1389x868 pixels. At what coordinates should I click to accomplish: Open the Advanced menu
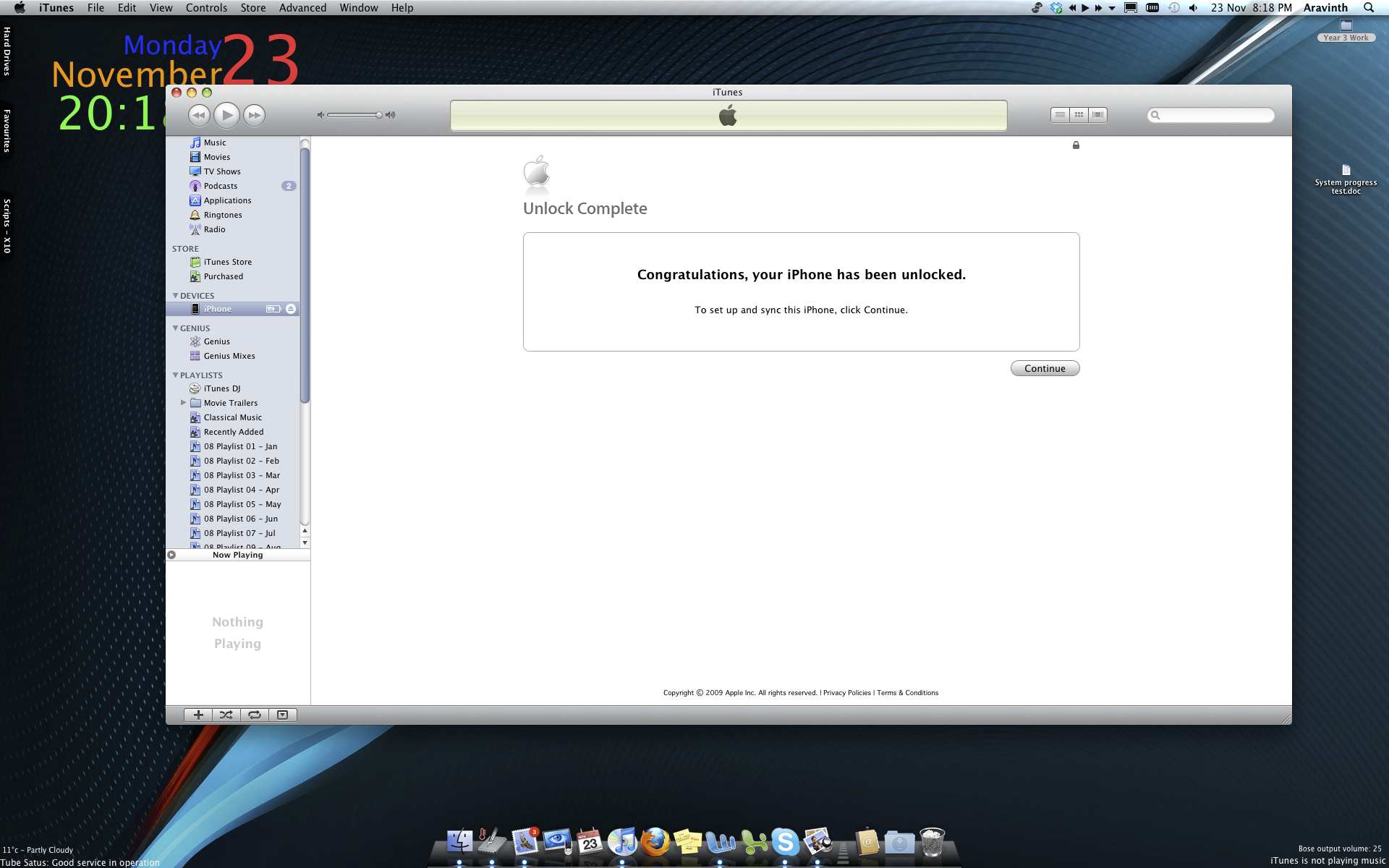click(x=302, y=8)
